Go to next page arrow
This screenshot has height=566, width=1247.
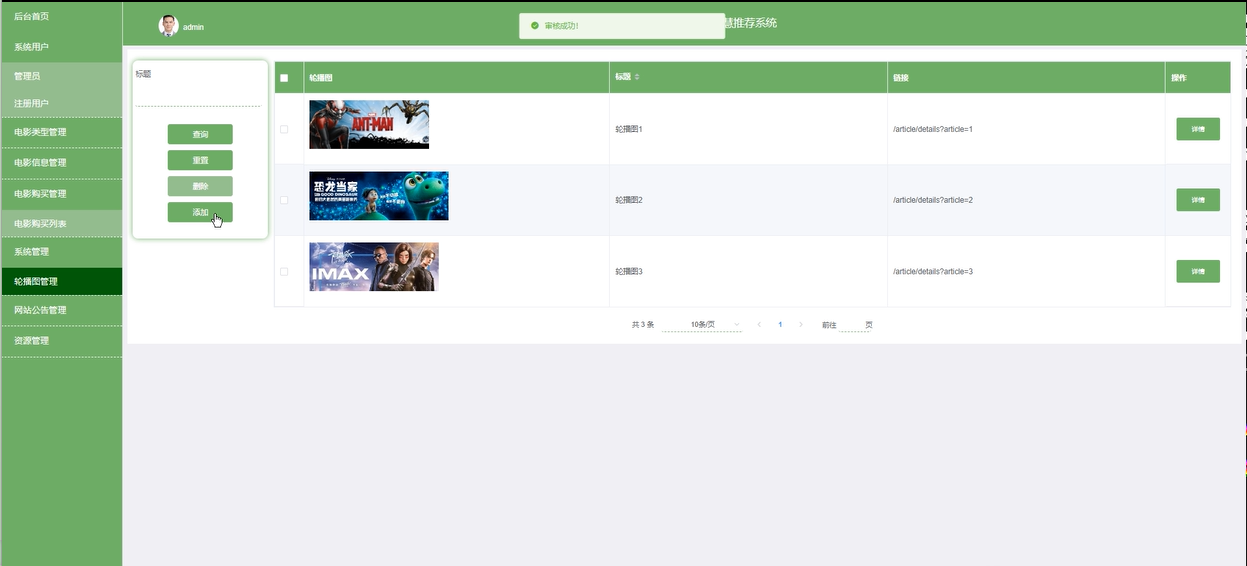801,325
